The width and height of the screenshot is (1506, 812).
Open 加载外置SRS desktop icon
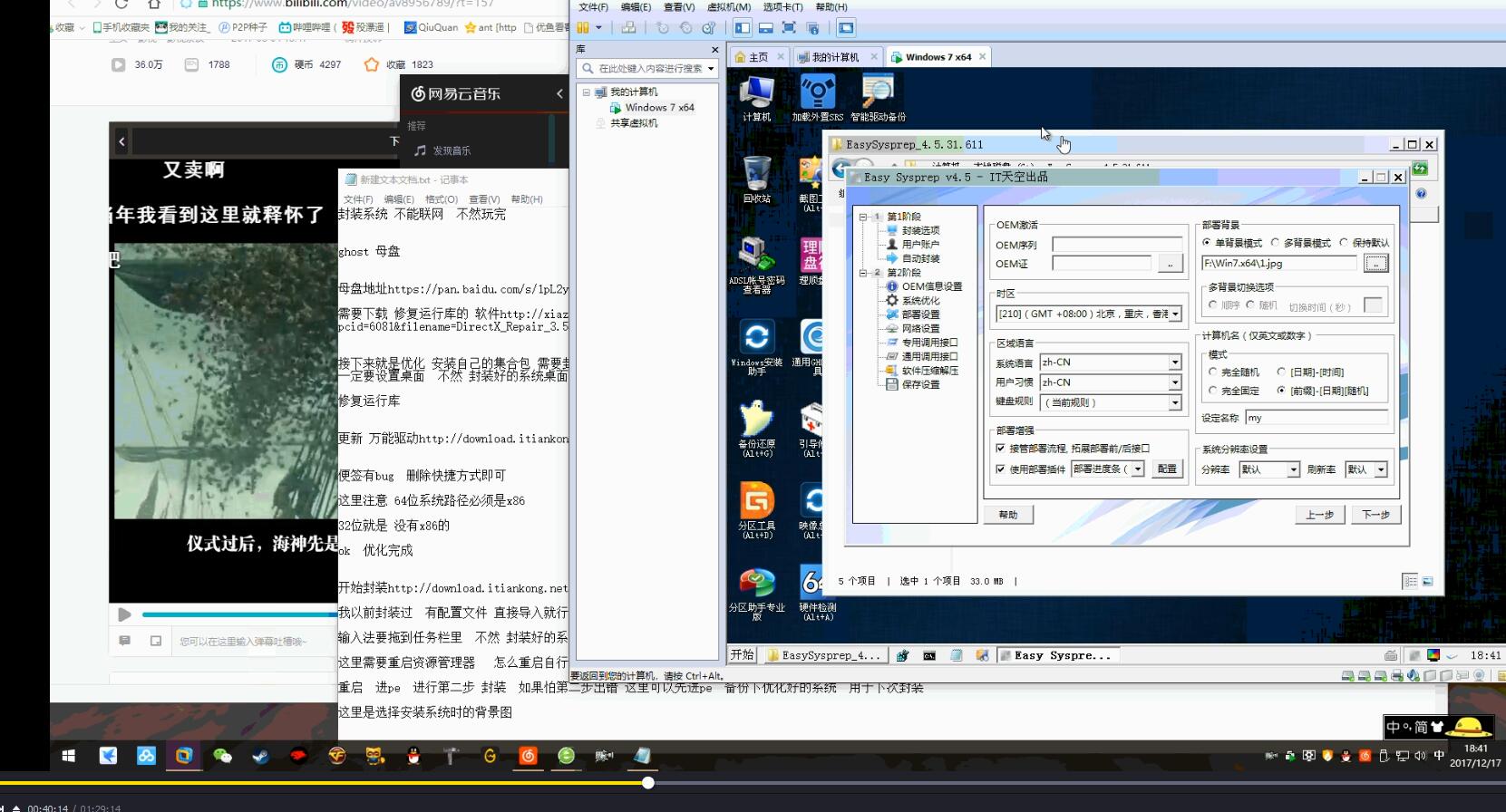click(817, 99)
